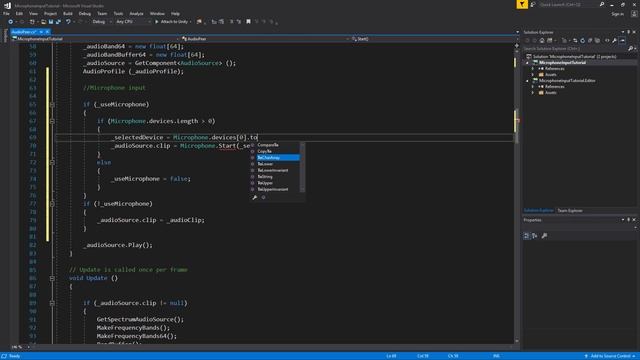Toggle the IntelliSense wrench filter icon
This screenshot has height=360, width=640.
[x=255, y=198]
